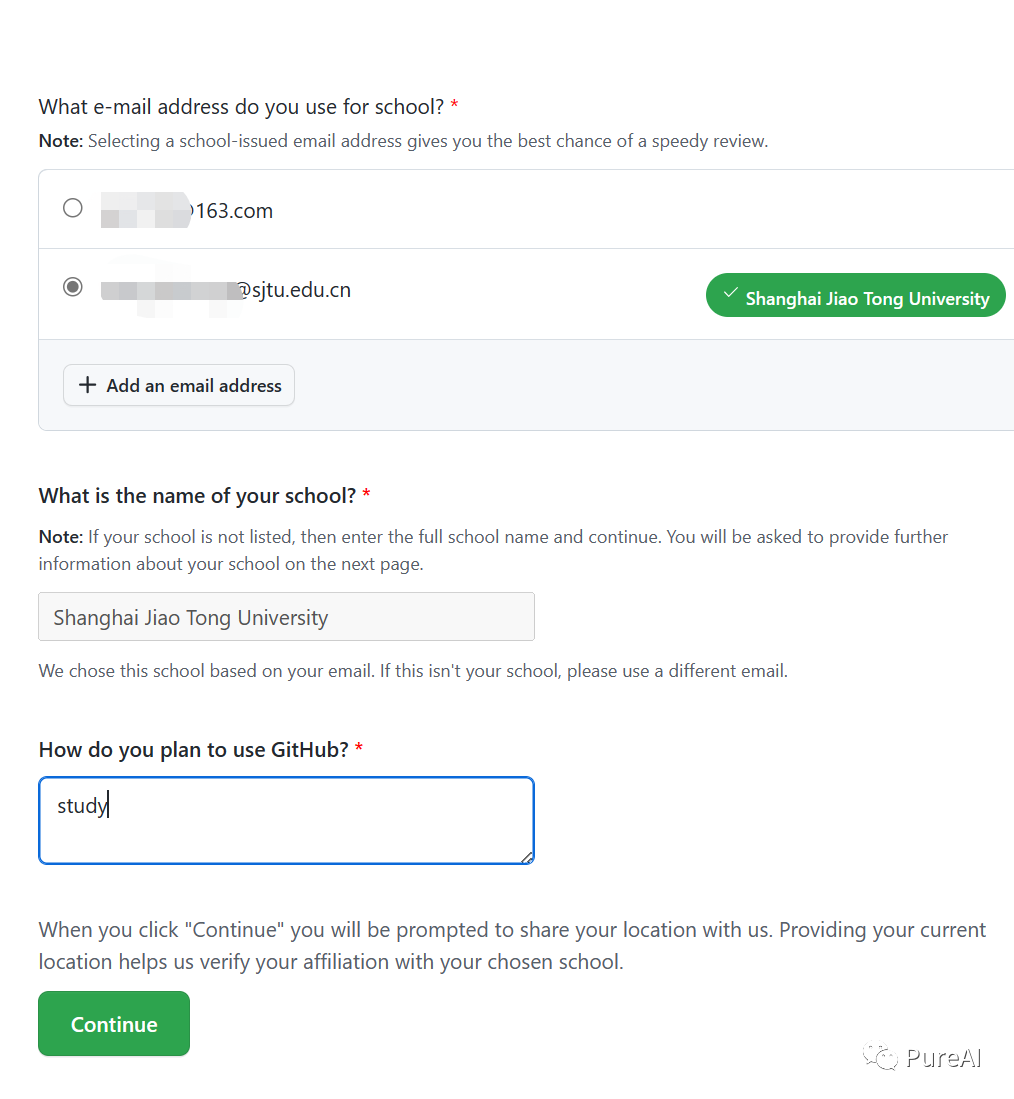Click the asterisk next to school name question
The width and height of the screenshot is (1014, 1099).
(x=365, y=494)
